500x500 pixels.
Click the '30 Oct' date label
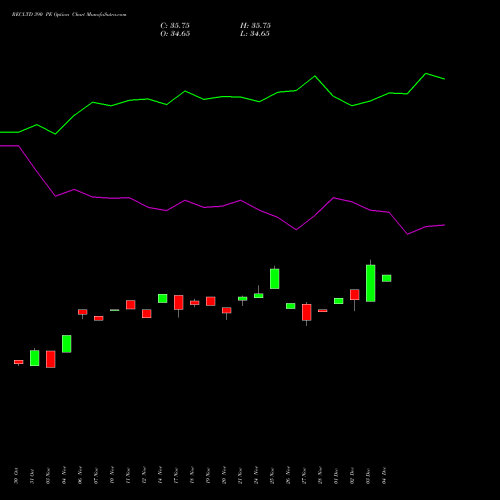[x=16, y=476]
